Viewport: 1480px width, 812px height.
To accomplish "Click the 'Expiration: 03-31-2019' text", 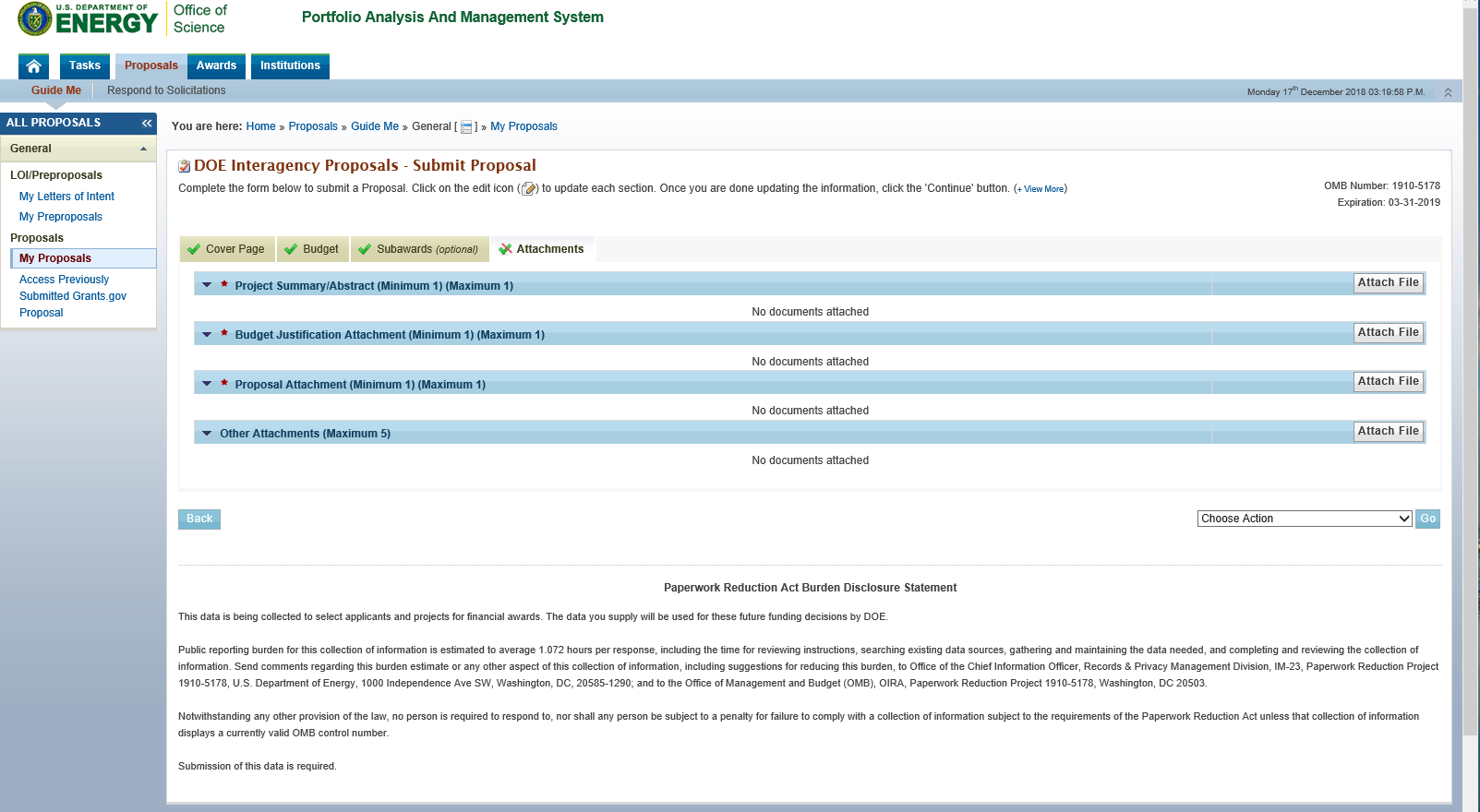I will (1389, 202).
